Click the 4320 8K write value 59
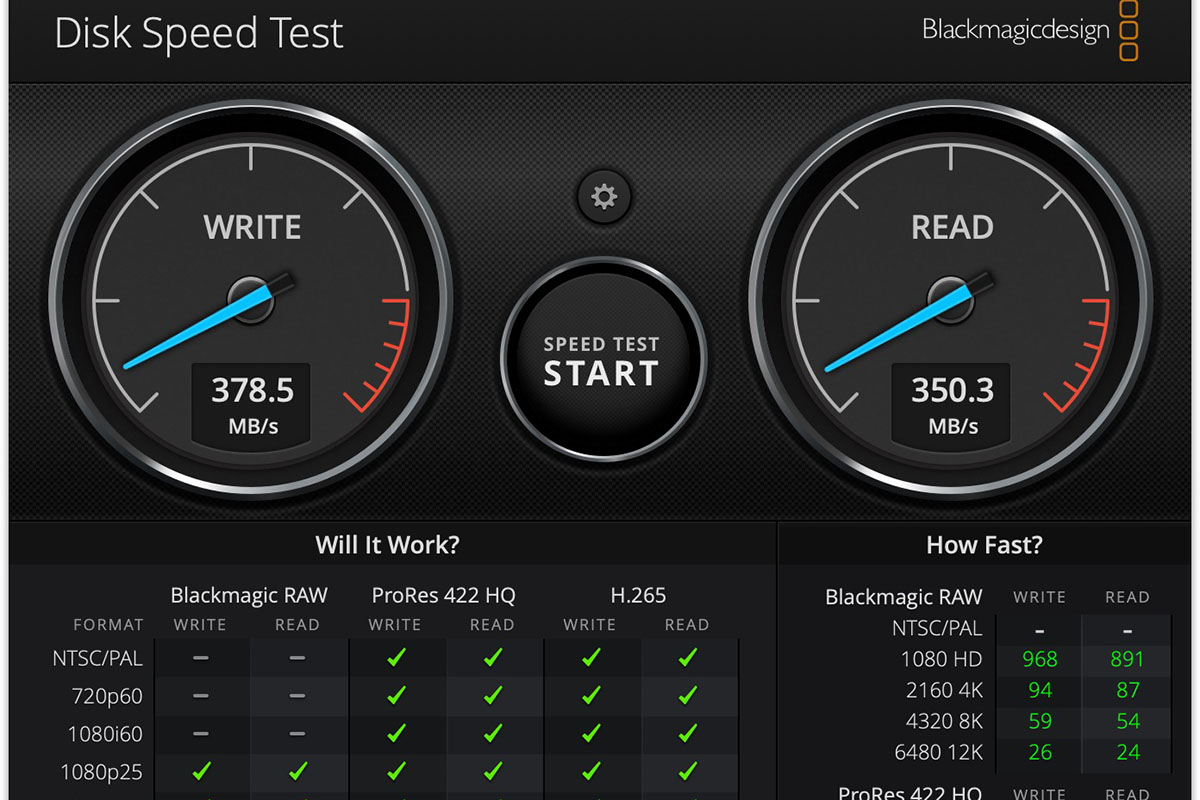 pos(1040,722)
